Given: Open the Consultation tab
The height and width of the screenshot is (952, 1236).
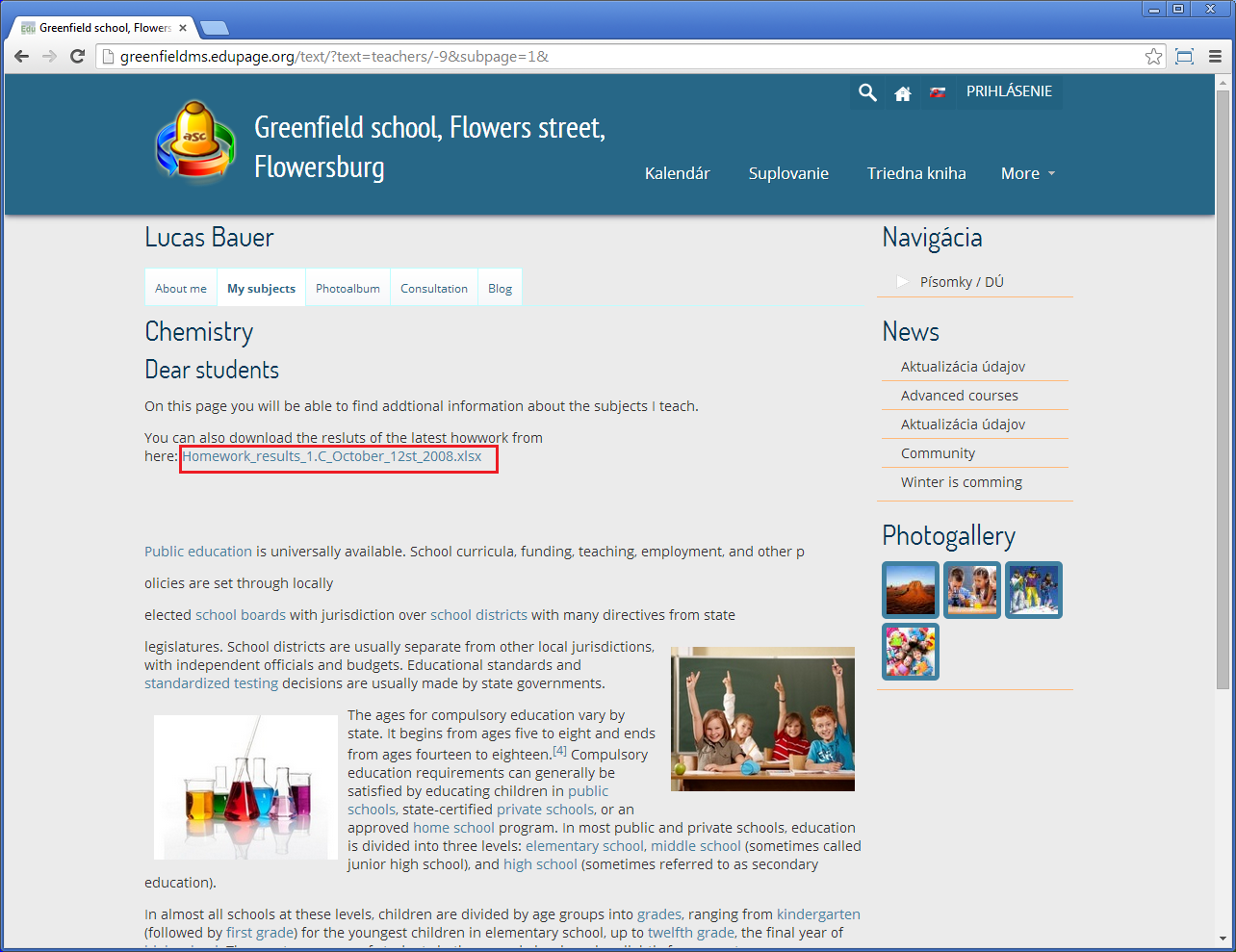Looking at the screenshot, I should [434, 288].
